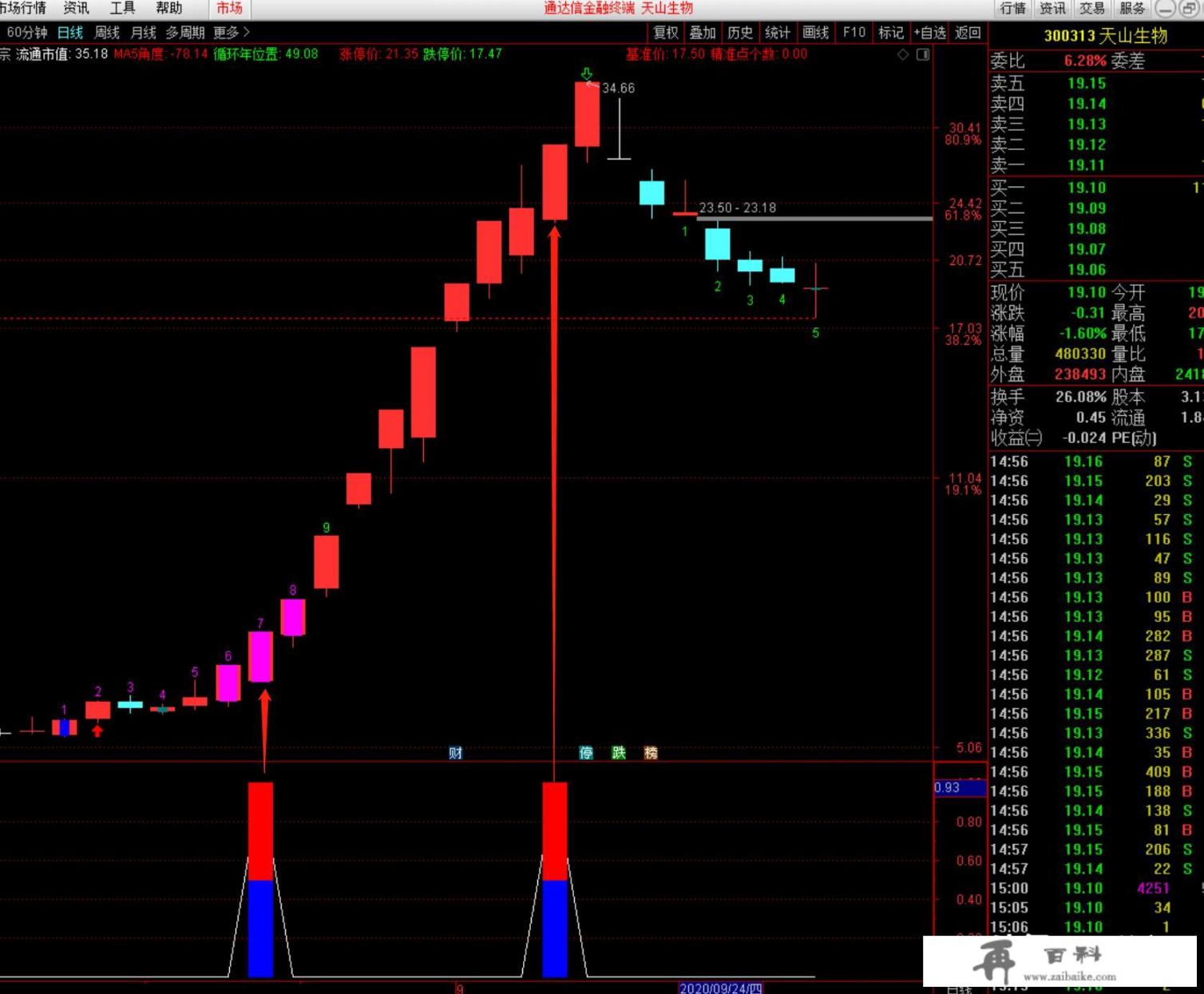Click the first red-blue indicator bar
Screen dimensions: 1204x994
click(260, 879)
